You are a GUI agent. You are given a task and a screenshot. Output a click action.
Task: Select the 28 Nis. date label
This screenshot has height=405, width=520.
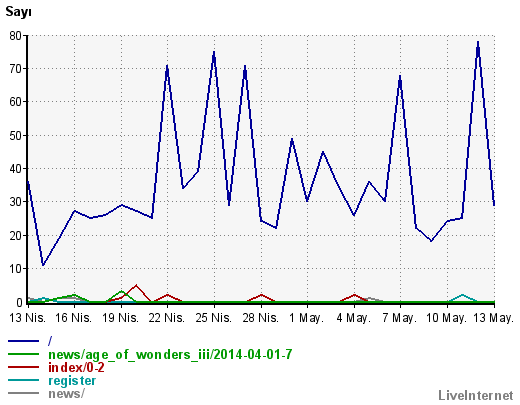pos(260,318)
